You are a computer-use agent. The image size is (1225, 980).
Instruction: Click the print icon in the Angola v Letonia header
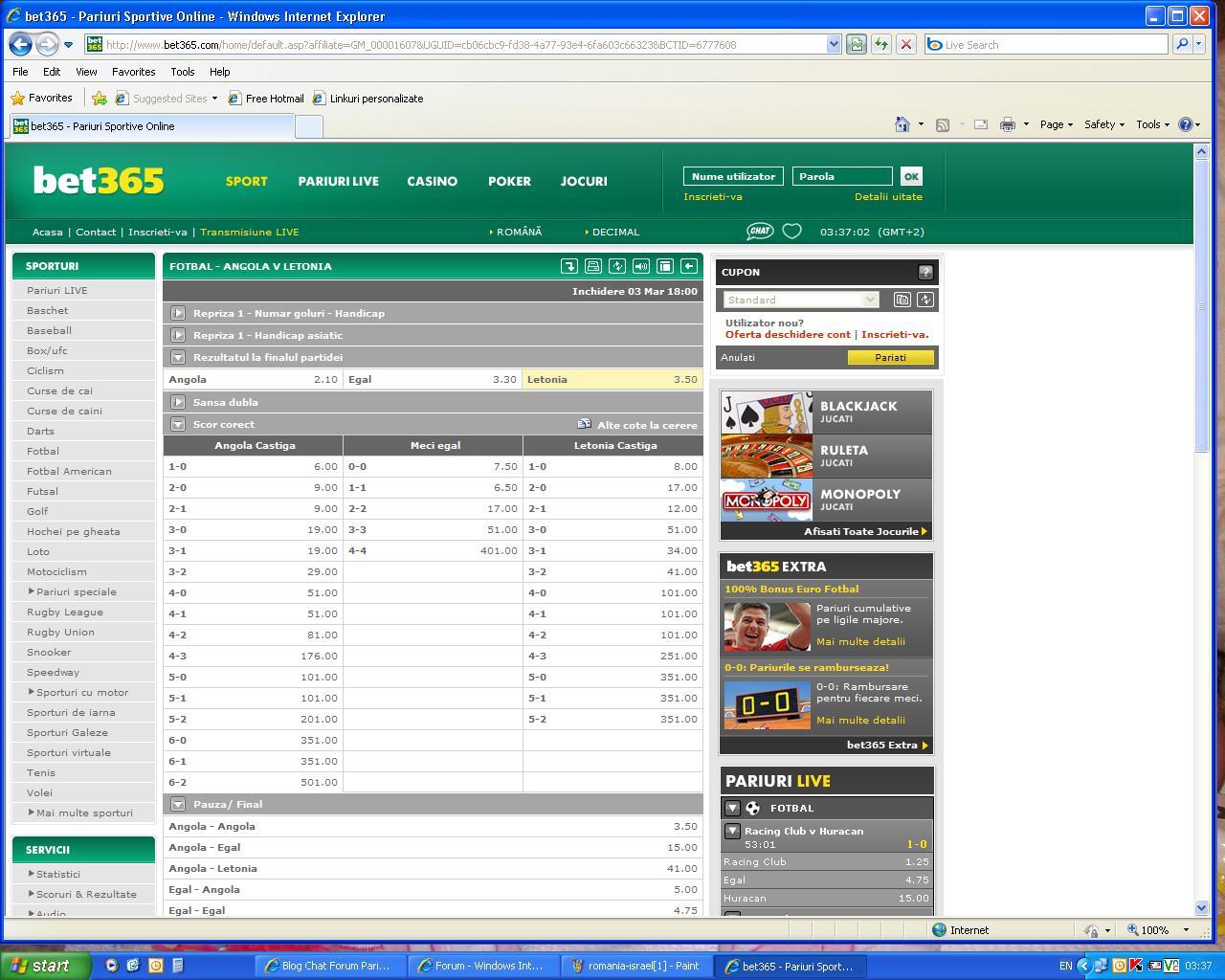pyautogui.click(x=593, y=266)
